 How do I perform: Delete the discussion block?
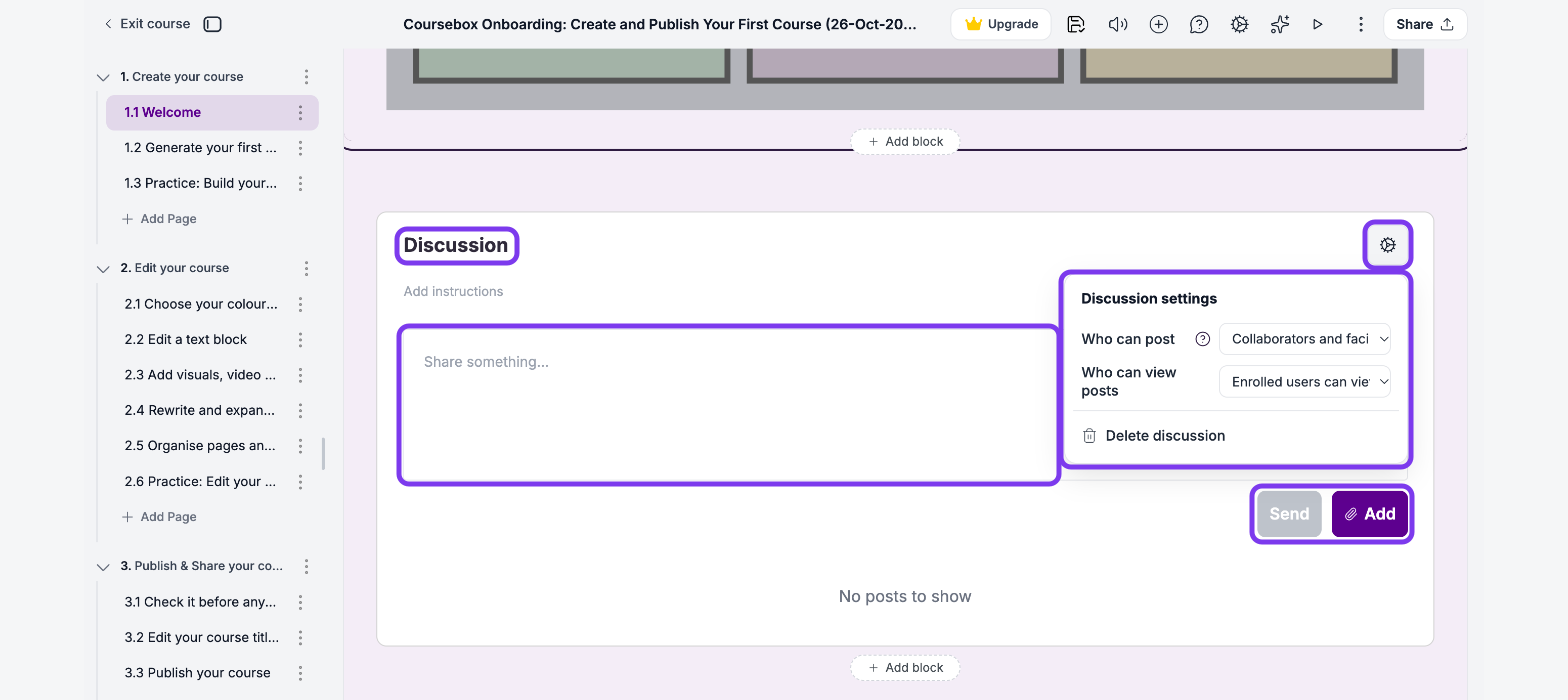[1154, 436]
